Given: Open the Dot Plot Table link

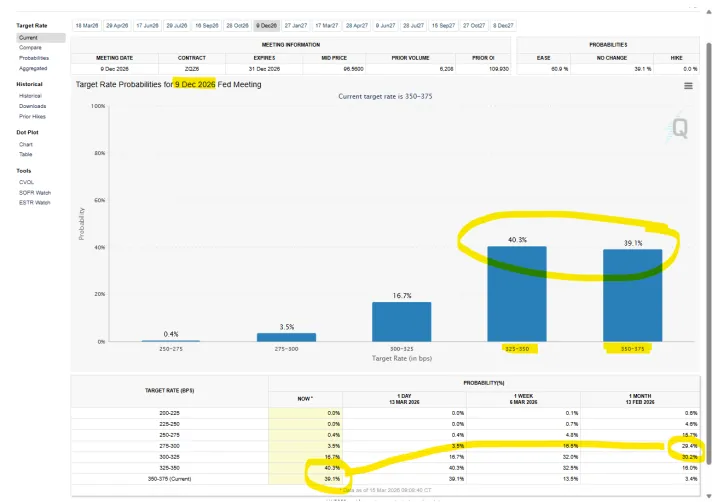Looking at the screenshot, I should [26, 154].
